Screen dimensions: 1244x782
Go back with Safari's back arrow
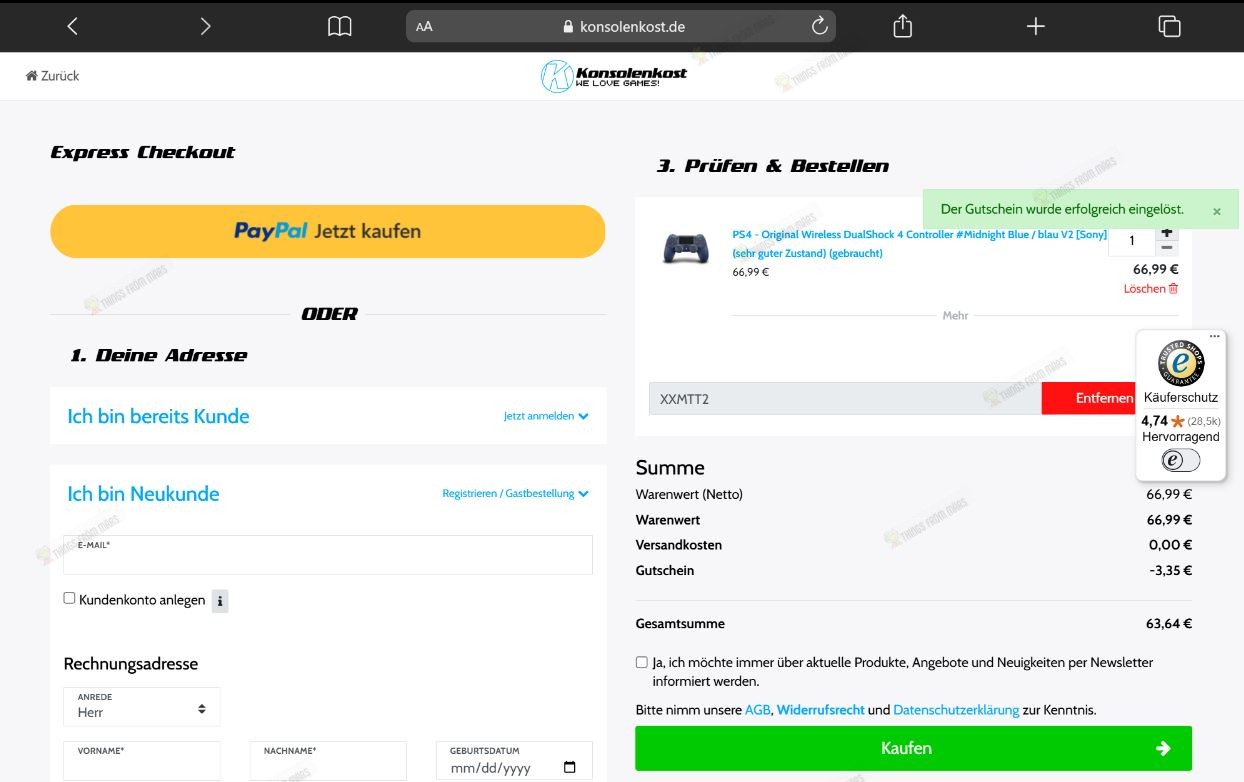[72, 27]
